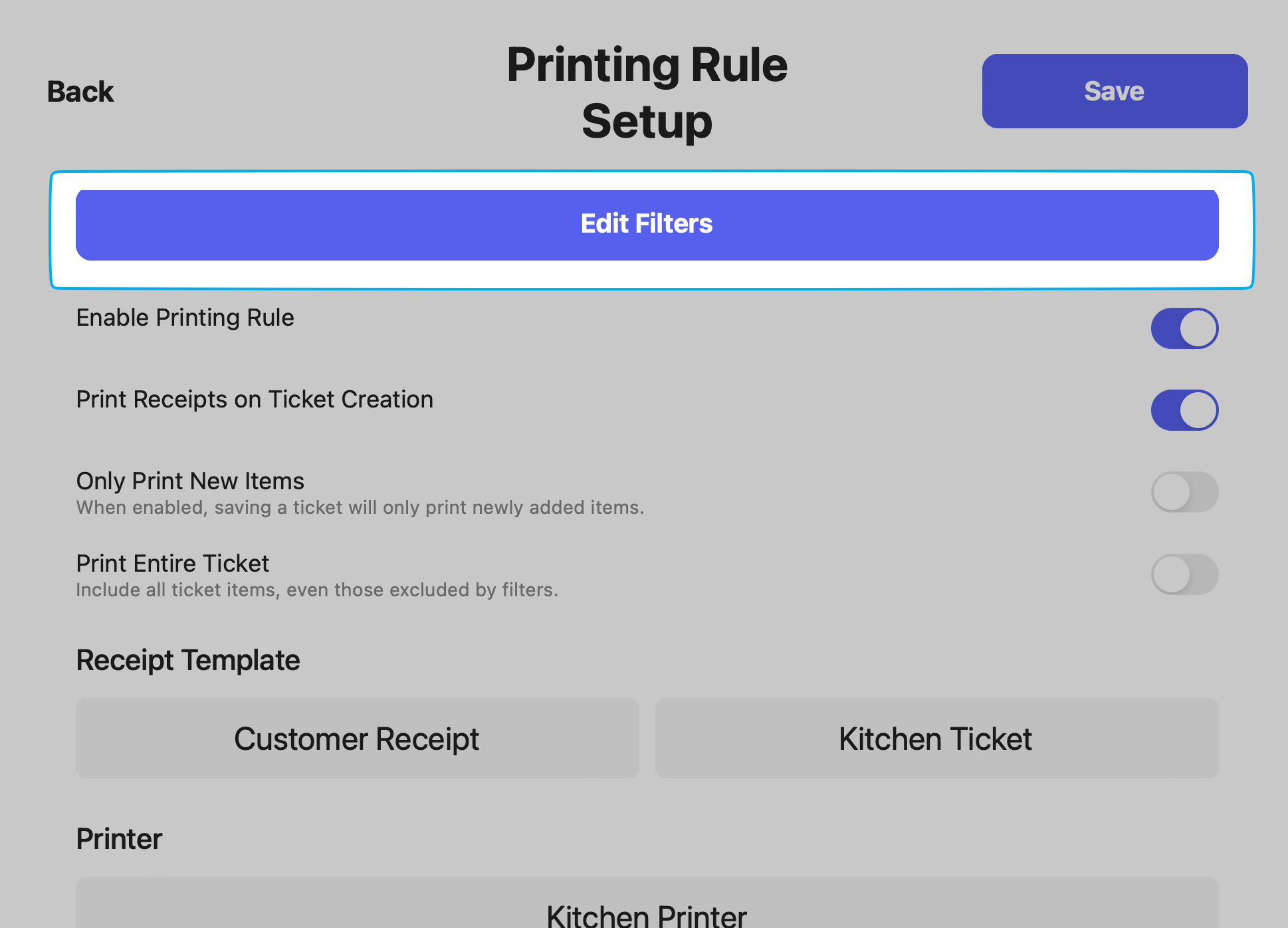1288x928 pixels.
Task: Turn off Print Receipts on Ticket Creation toggle
Action: tap(1184, 410)
